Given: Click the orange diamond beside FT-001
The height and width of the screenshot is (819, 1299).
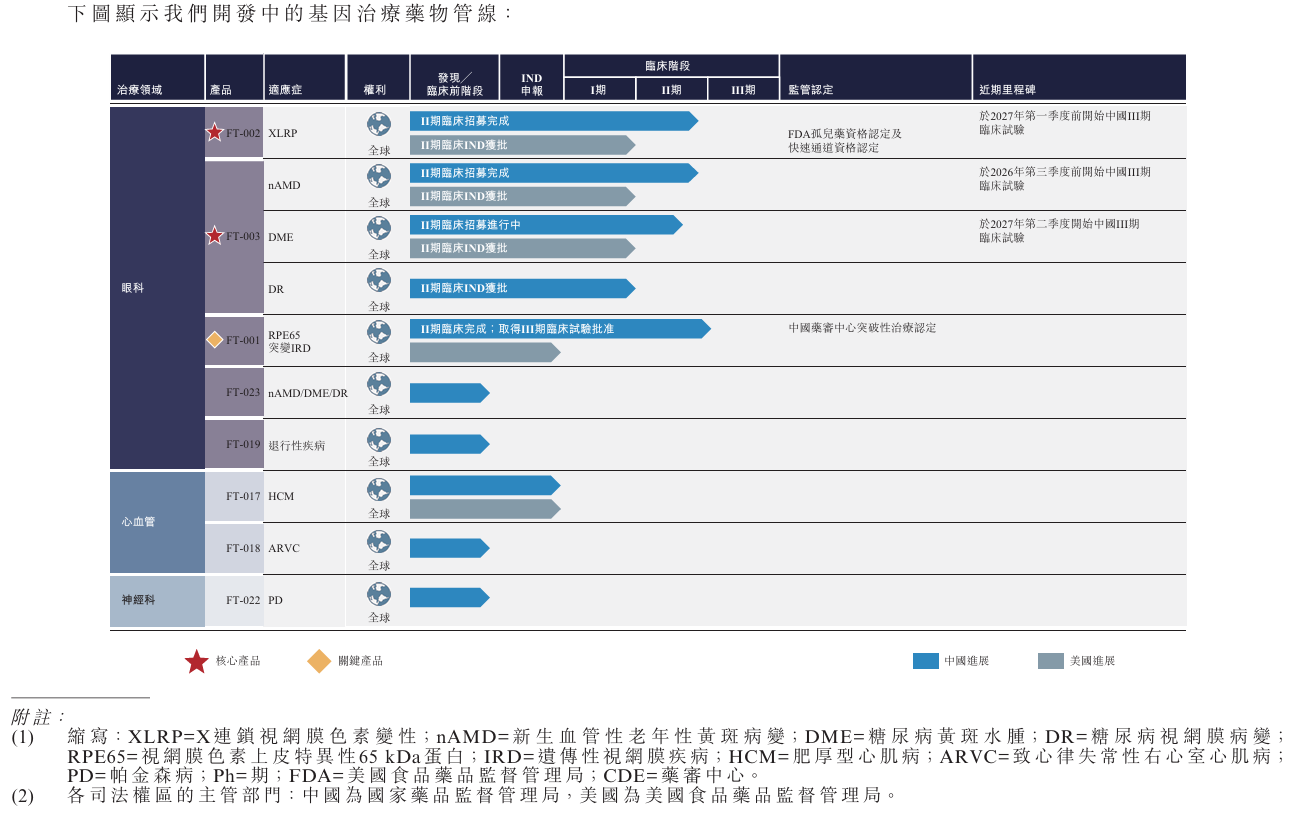Looking at the screenshot, I should (215, 340).
